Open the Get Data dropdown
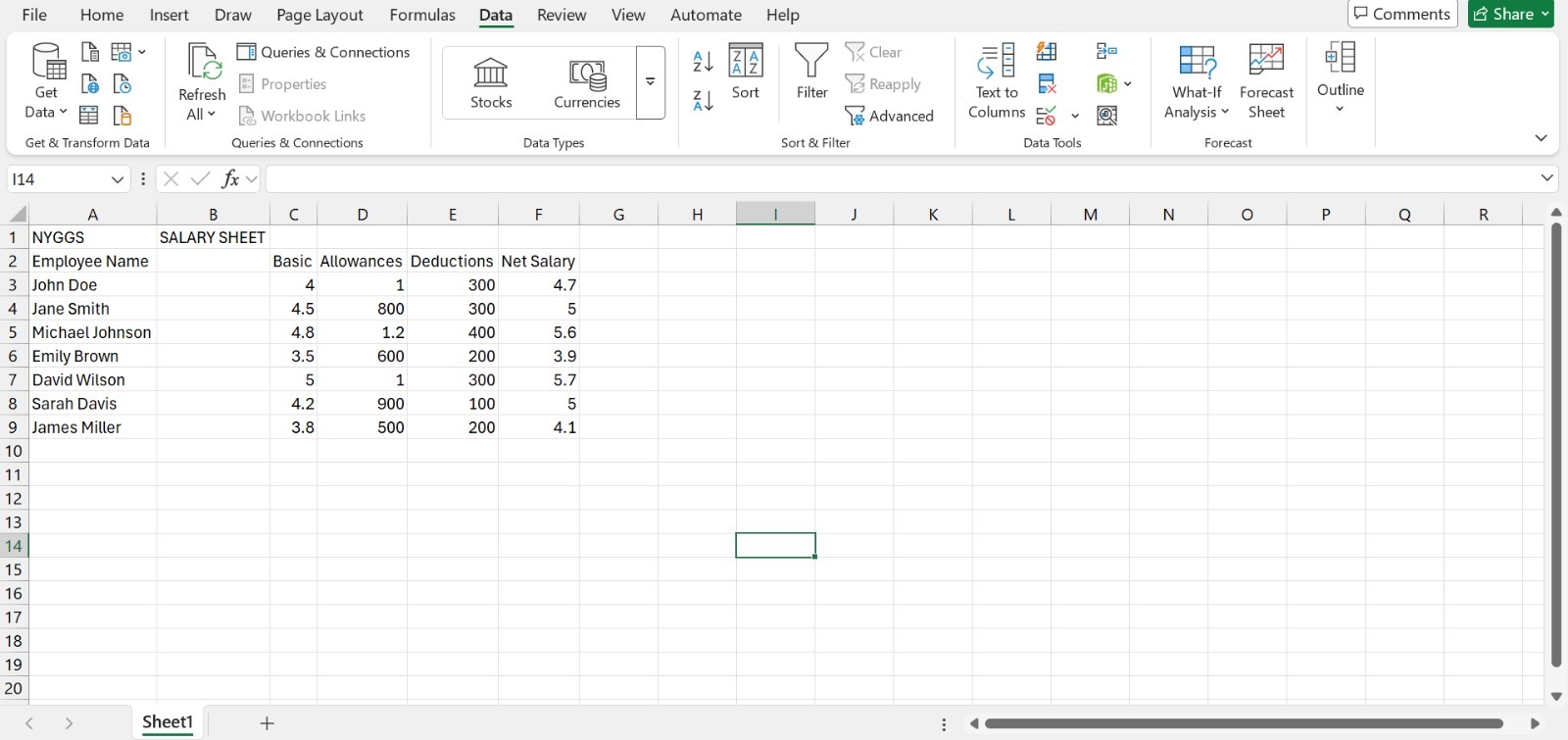 tap(46, 81)
